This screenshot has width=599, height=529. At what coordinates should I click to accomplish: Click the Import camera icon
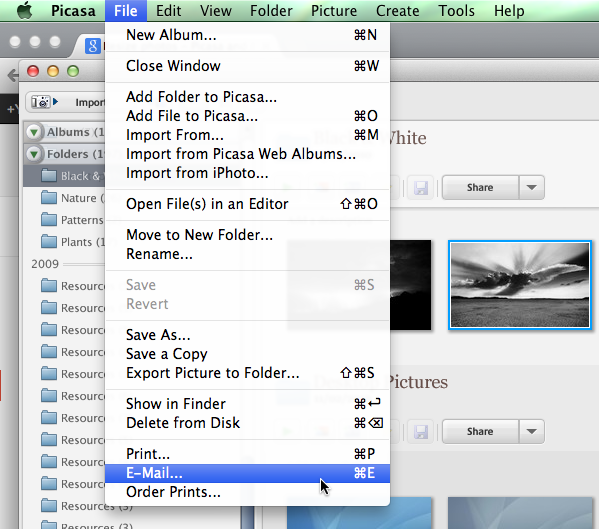pyautogui.click(x=41, y=102)
